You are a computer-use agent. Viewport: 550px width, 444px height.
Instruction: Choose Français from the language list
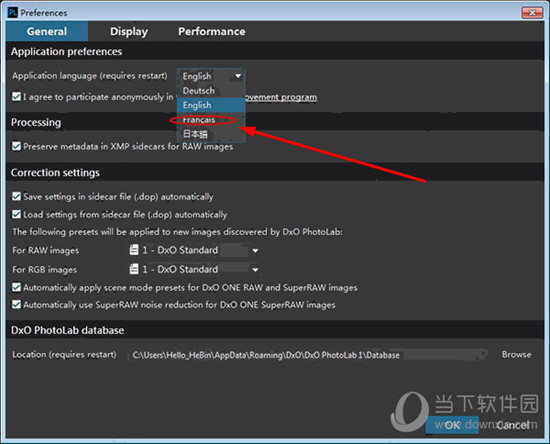click(211, 120)
